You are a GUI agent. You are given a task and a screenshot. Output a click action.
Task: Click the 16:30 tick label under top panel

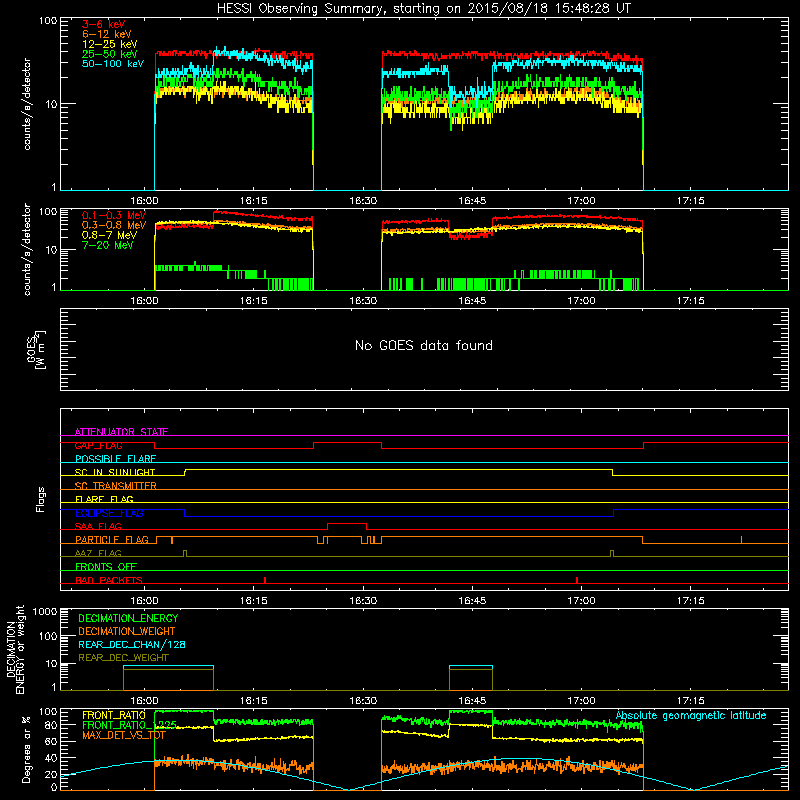[x=363, y=201]
